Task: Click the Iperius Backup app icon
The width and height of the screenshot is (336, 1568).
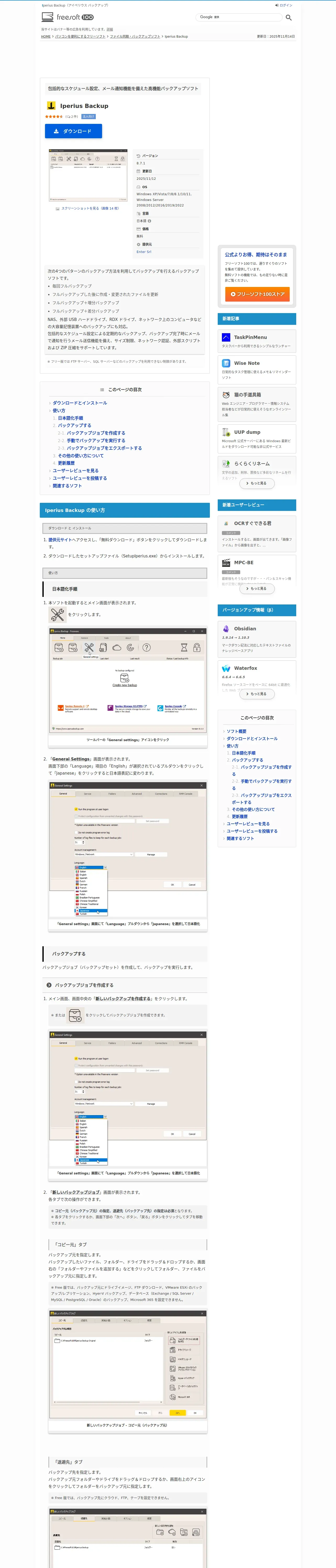Action: pyautogui.click(x=51, y=106)
